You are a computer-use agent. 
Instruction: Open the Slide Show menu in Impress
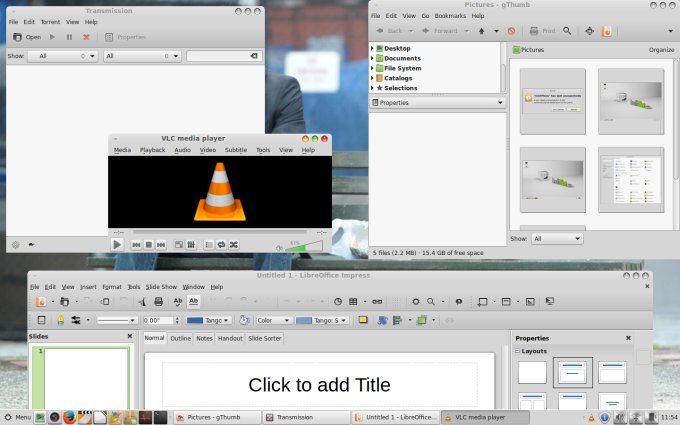[161, 287]
